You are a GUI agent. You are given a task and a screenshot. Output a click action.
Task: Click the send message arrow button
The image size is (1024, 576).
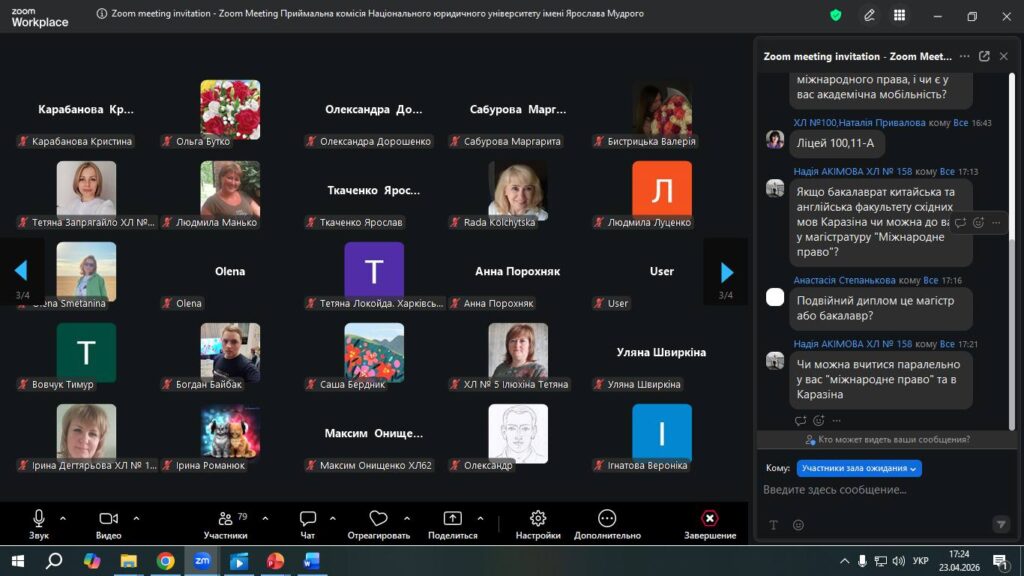click(x=1000, y=524)
